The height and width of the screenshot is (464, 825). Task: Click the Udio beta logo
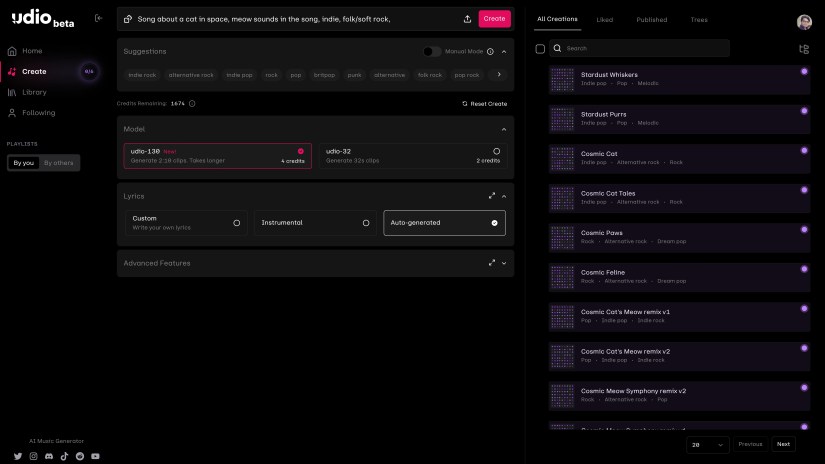click(x=43, y=18)
